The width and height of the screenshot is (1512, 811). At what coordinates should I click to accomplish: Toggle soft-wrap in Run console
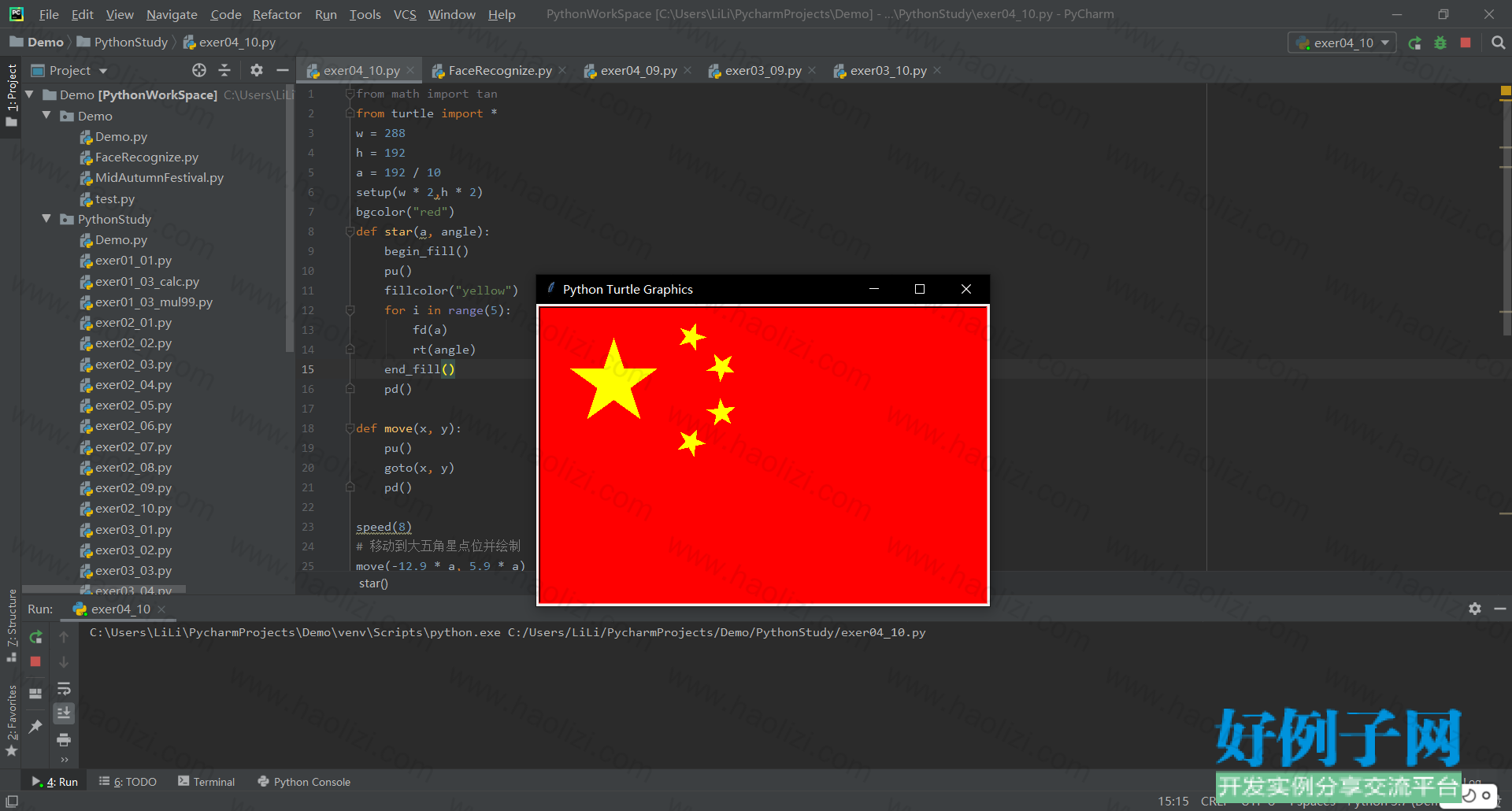point(64,688)
